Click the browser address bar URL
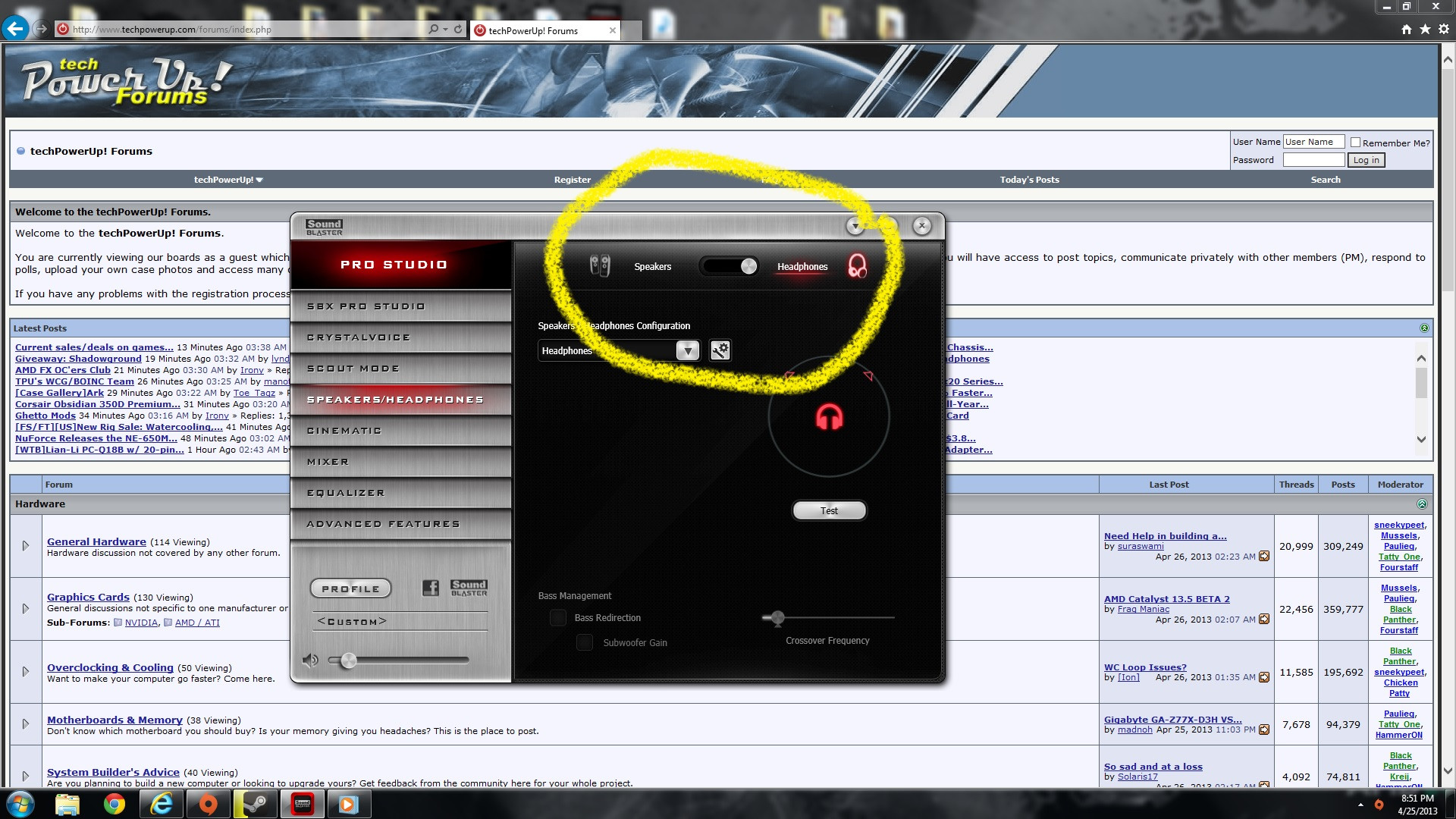Image resolution: width=1456 pixels, height=819 pixels. click(x=172, y=30)
